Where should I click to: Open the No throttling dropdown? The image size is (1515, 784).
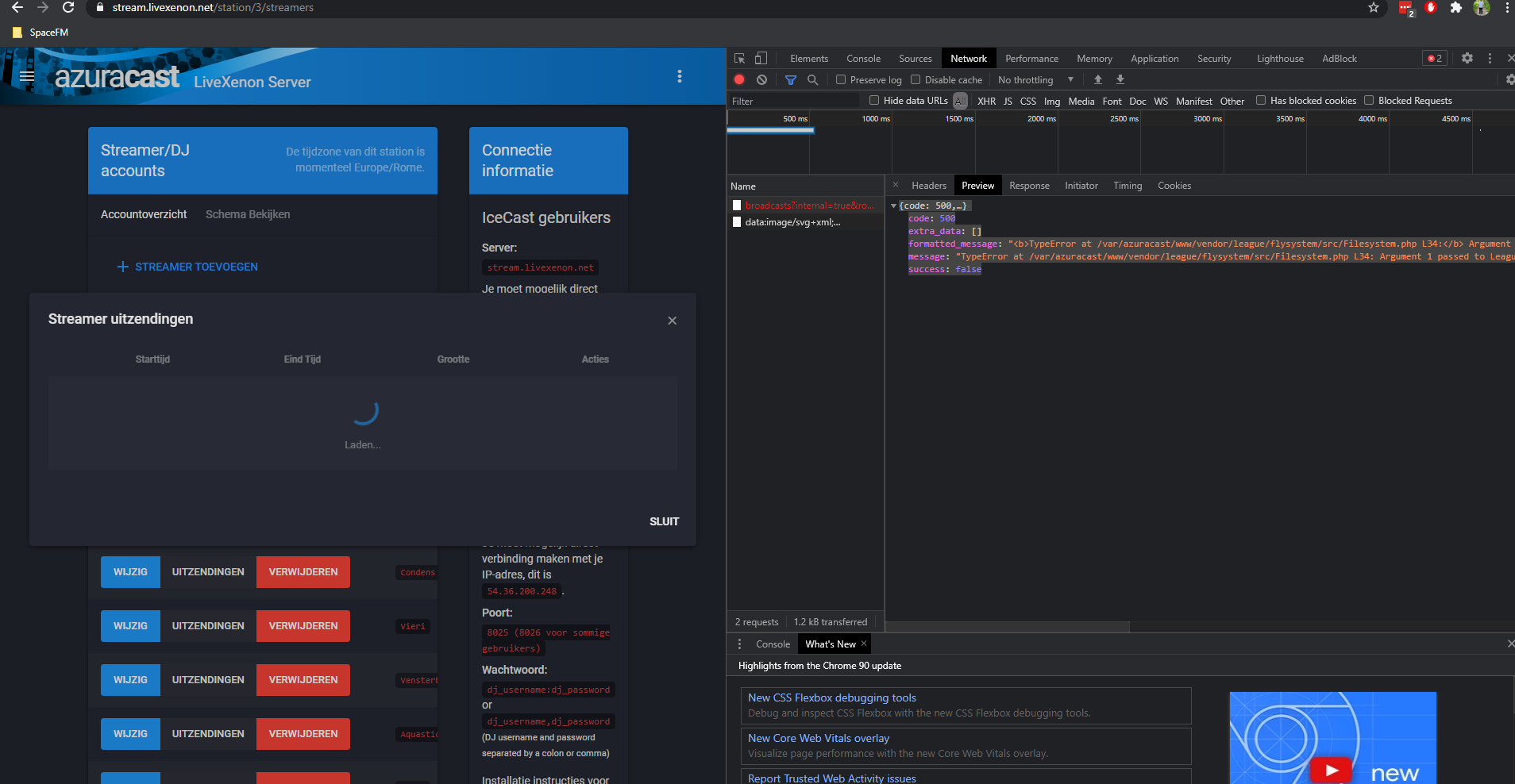coord(1035,79)
